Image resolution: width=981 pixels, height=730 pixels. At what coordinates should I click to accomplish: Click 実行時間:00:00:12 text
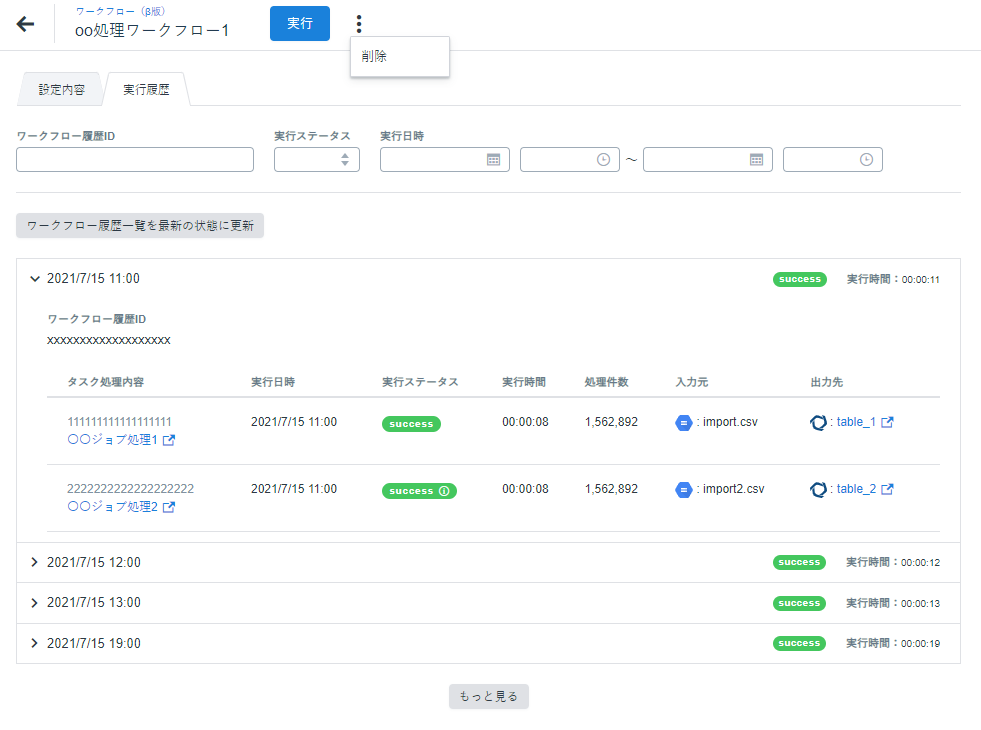pos(893,562)
